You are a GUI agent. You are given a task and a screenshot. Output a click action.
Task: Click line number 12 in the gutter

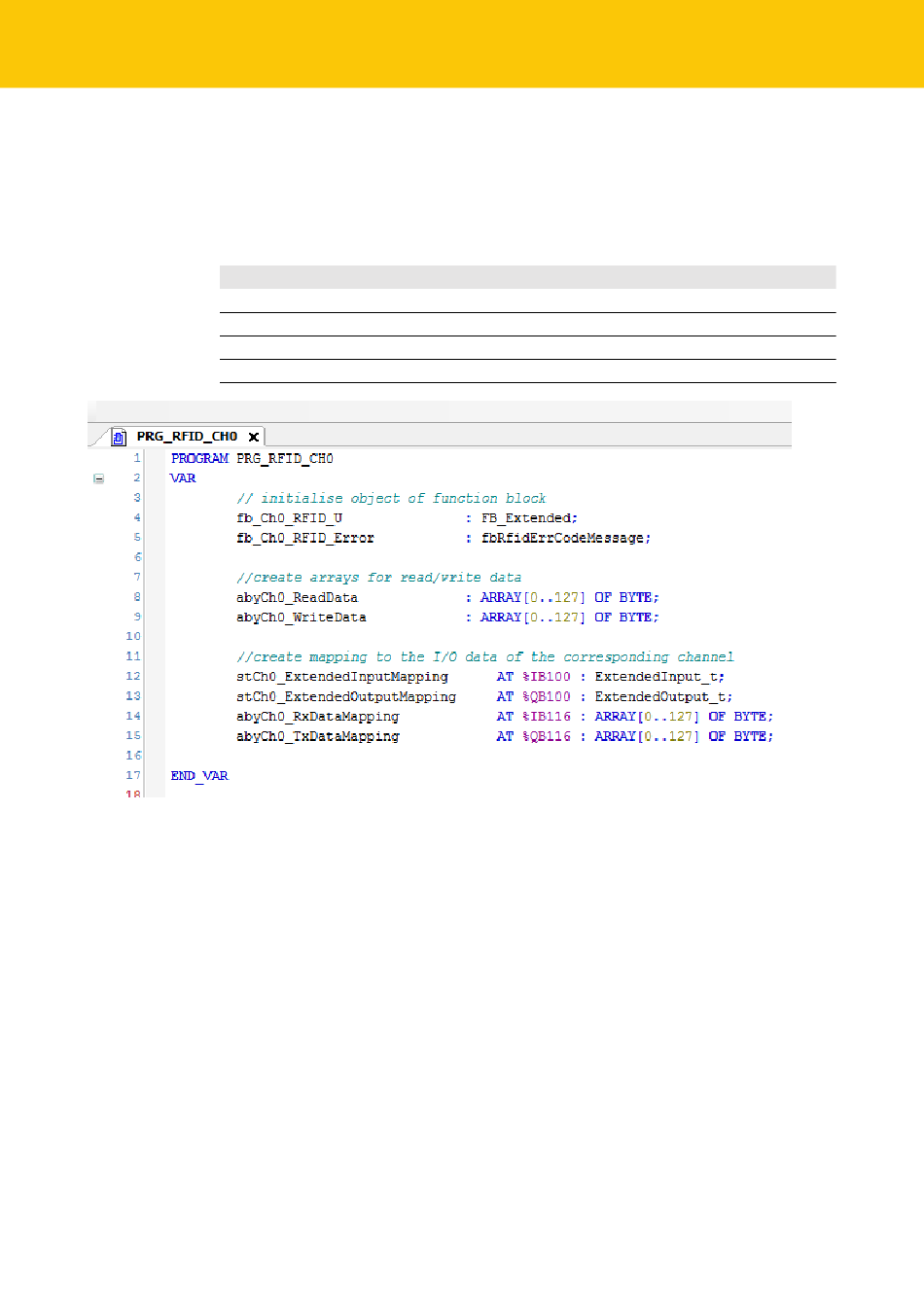coord(133,677)
